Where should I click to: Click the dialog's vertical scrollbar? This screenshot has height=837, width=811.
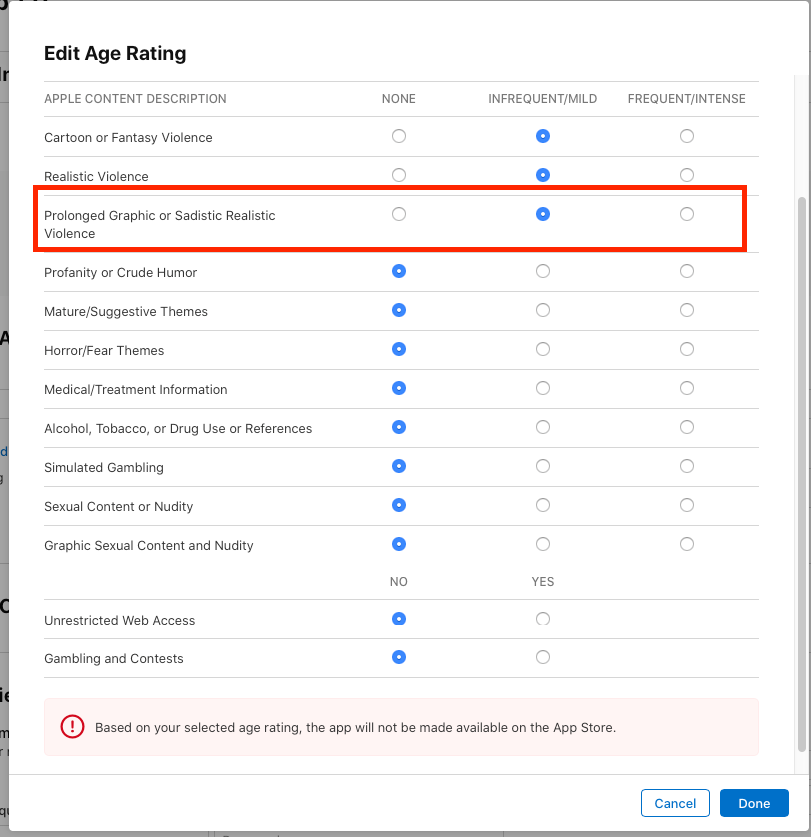click(799, 470)
